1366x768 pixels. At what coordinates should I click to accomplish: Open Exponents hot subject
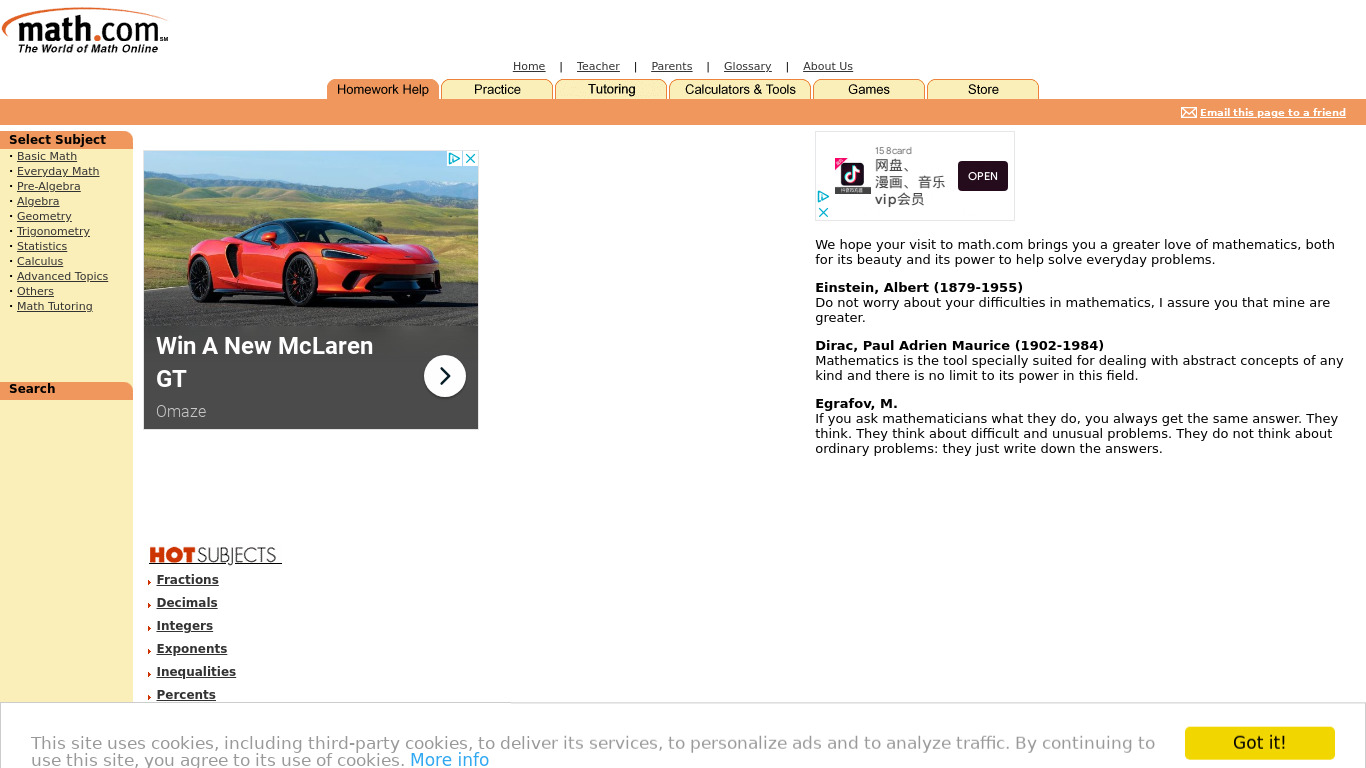click(192, 649)
